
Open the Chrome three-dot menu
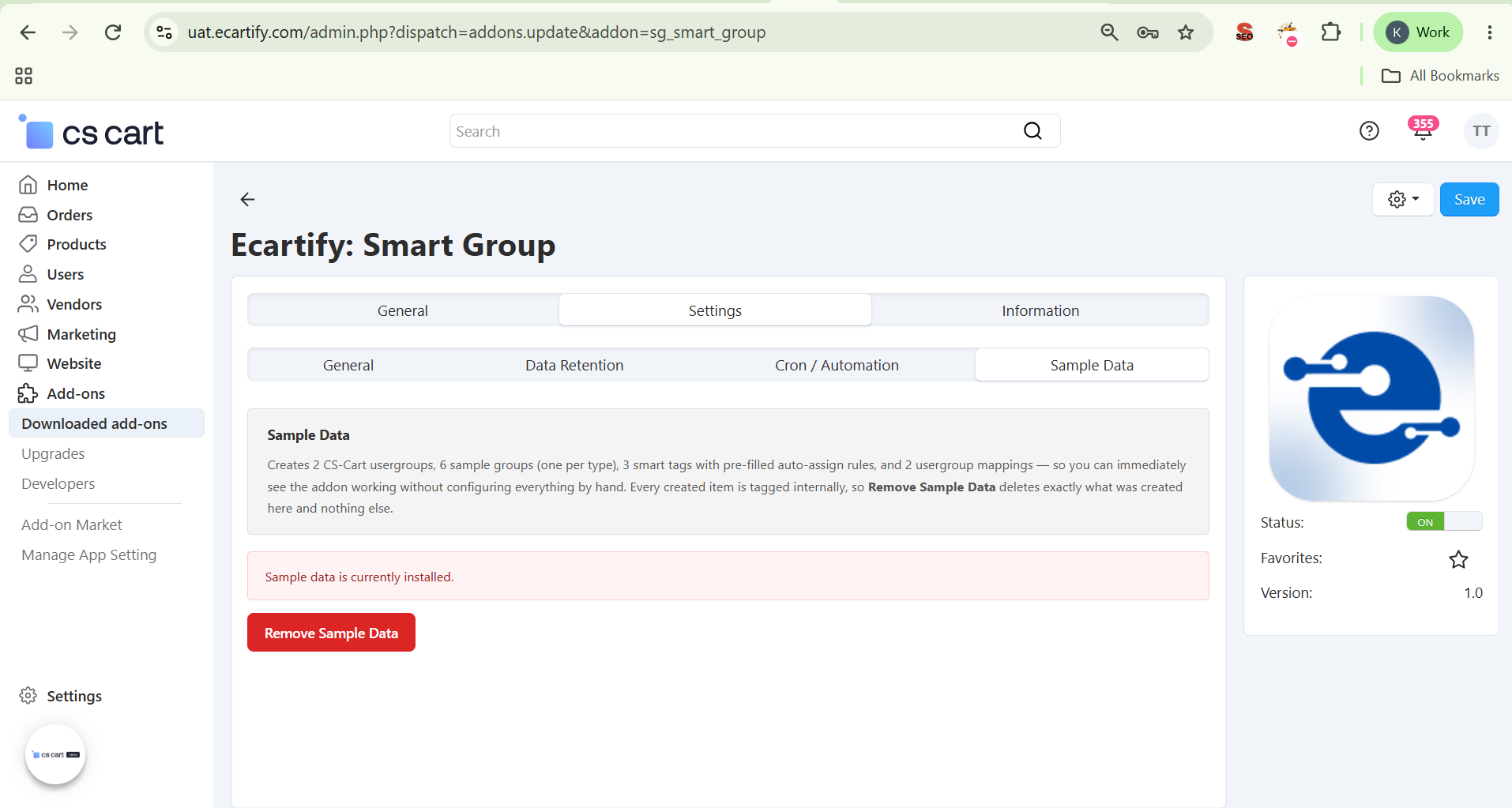click(1490, 32)
